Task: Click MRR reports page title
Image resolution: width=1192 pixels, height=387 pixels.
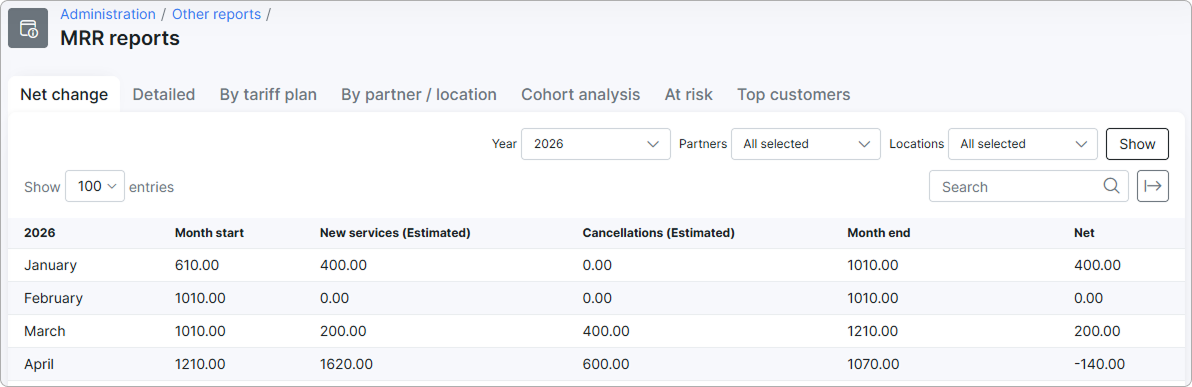Action: tap(120, 38)
